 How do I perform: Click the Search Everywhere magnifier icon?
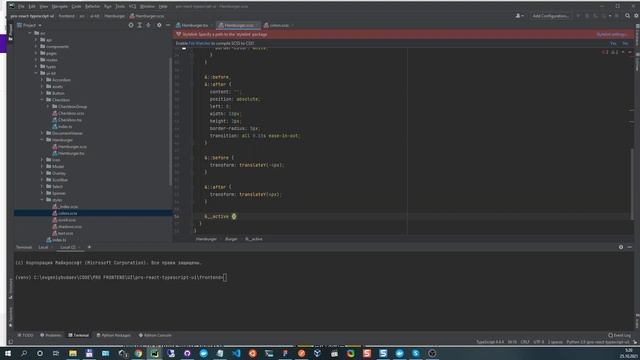click(x=627, y=16)
